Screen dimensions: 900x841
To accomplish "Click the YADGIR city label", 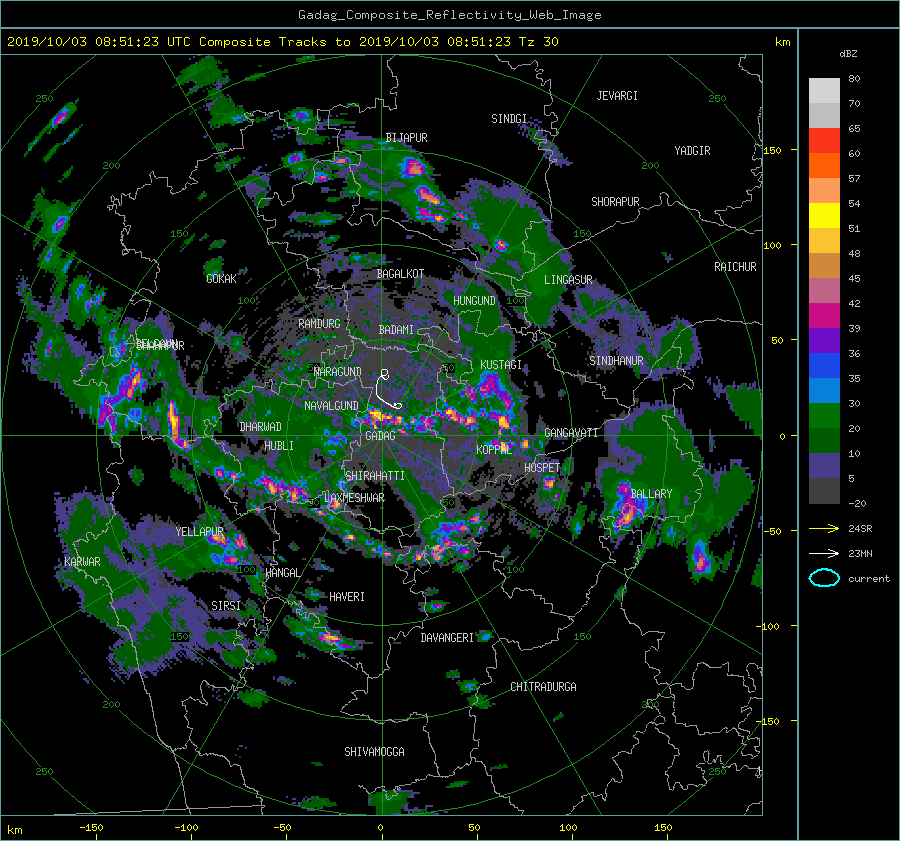I will pos(692,151).
